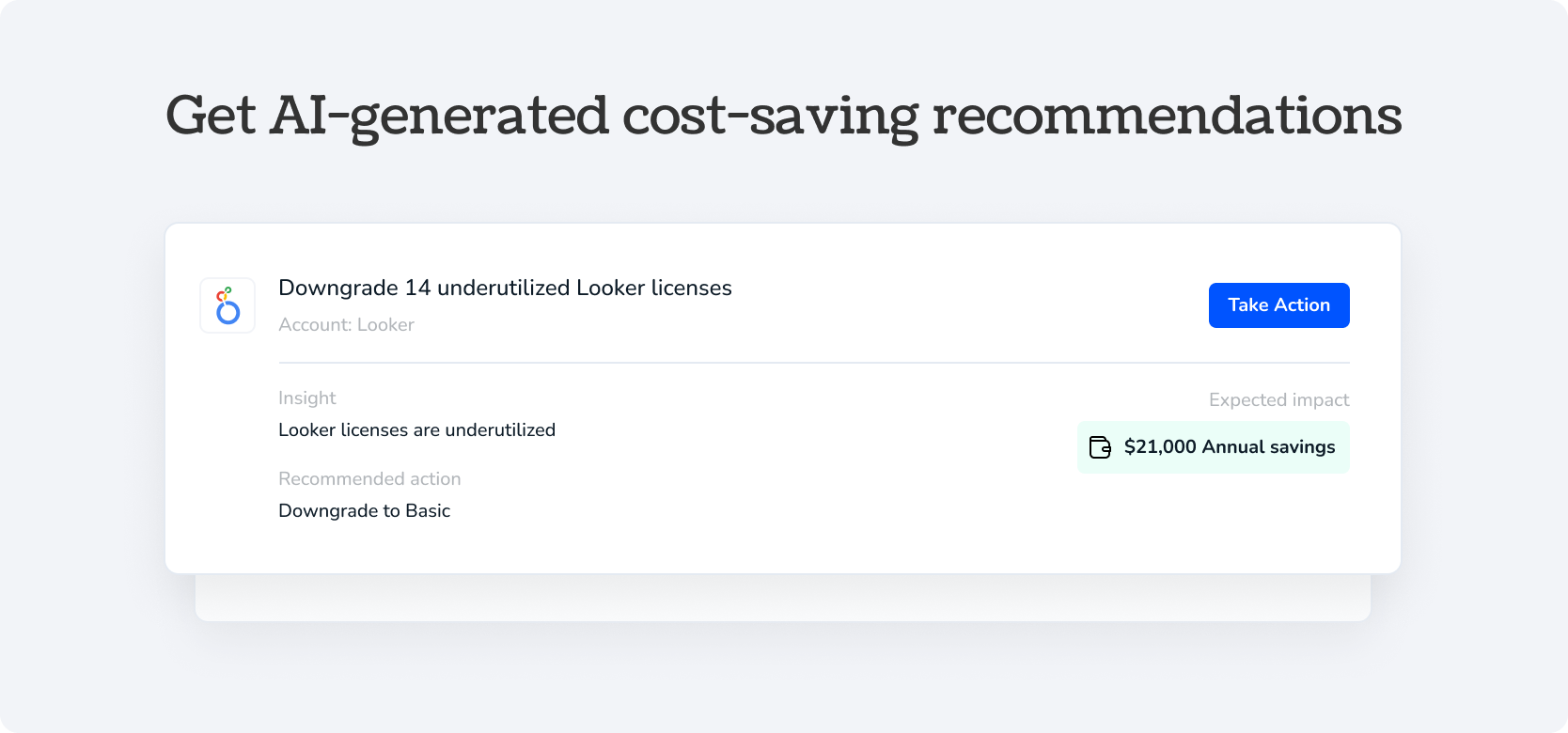
Task: Click the word Get in the heading
Action: (x=211, y=117)
